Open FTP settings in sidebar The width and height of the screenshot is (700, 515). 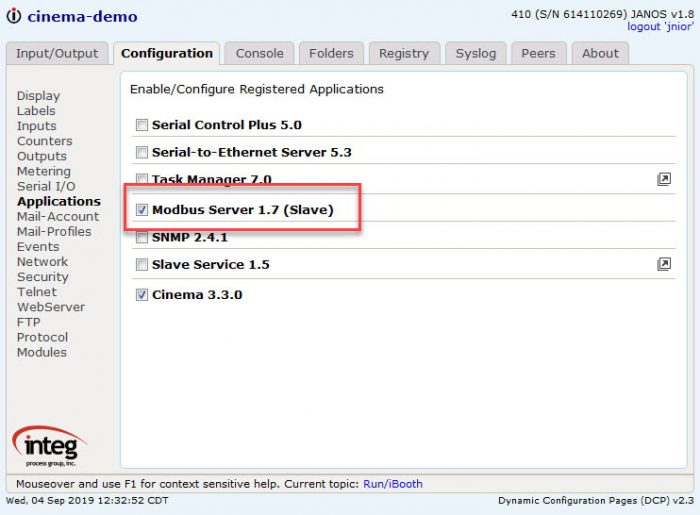(x=29, y=322)
